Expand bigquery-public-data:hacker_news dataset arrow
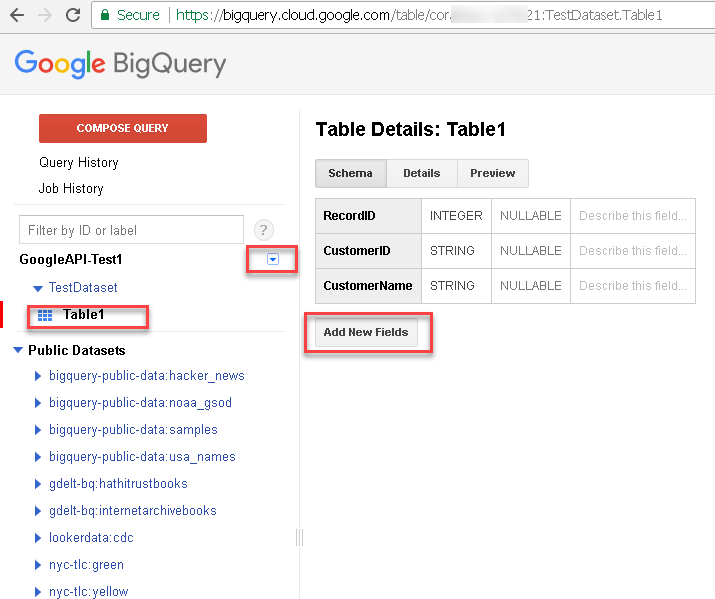715x599 pixels. tap(38, 376)
